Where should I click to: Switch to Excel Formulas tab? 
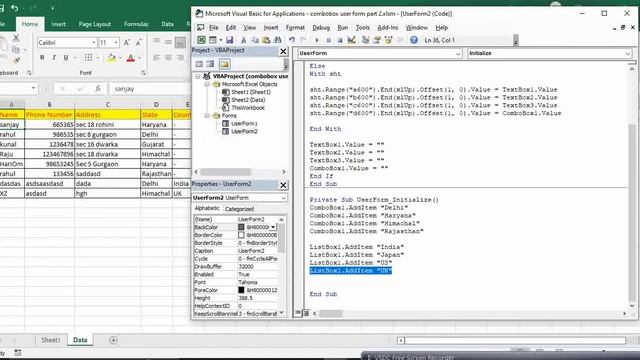pyautogui.click(x=136, y=24)
